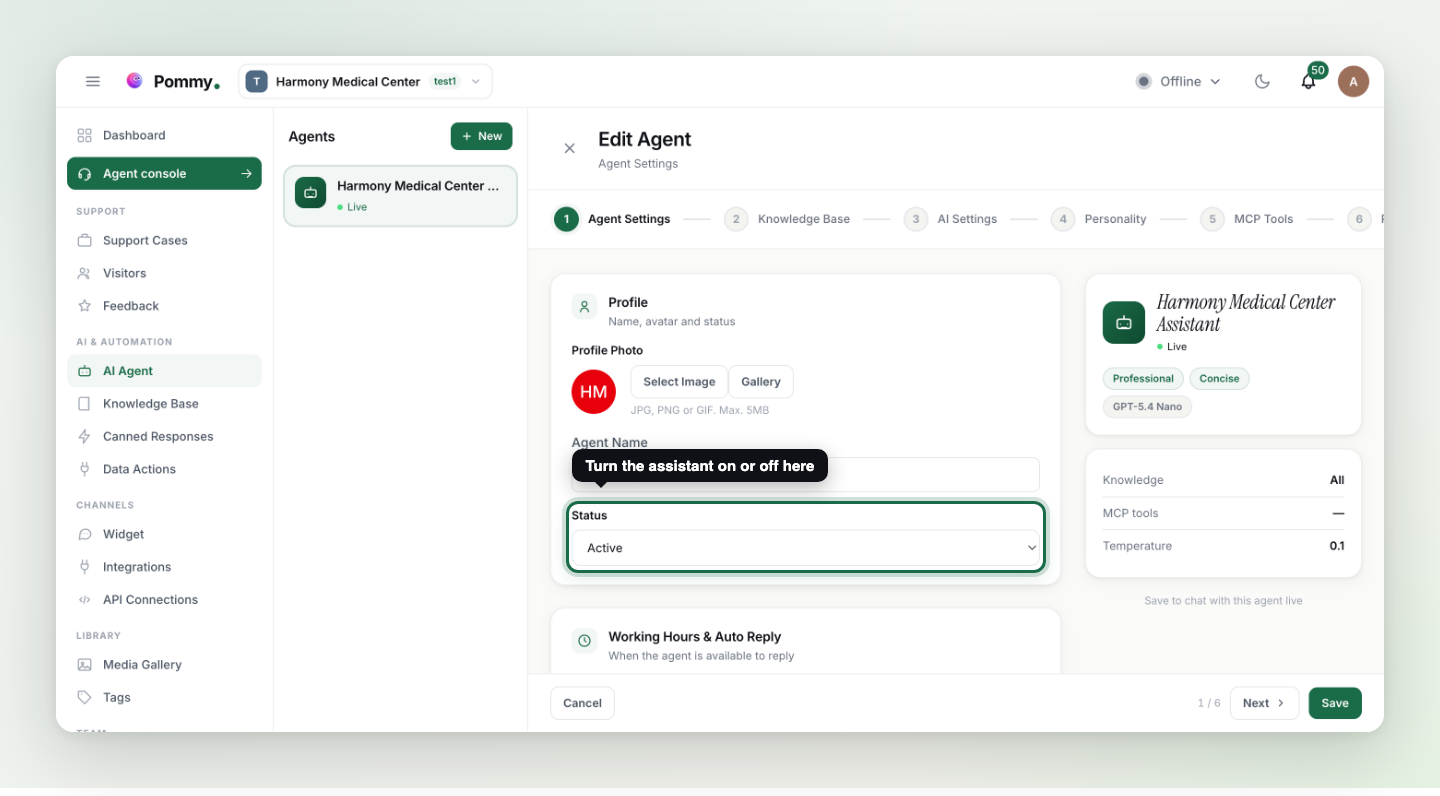Toggle dark mode moon icon
The width and height of the screenshot is (1440, 796).
[1262, 82]
